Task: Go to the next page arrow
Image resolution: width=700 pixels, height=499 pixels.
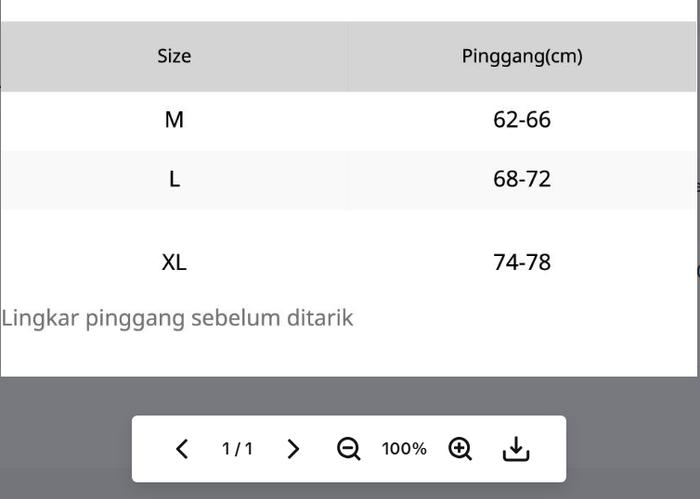Action: point(293,449)
